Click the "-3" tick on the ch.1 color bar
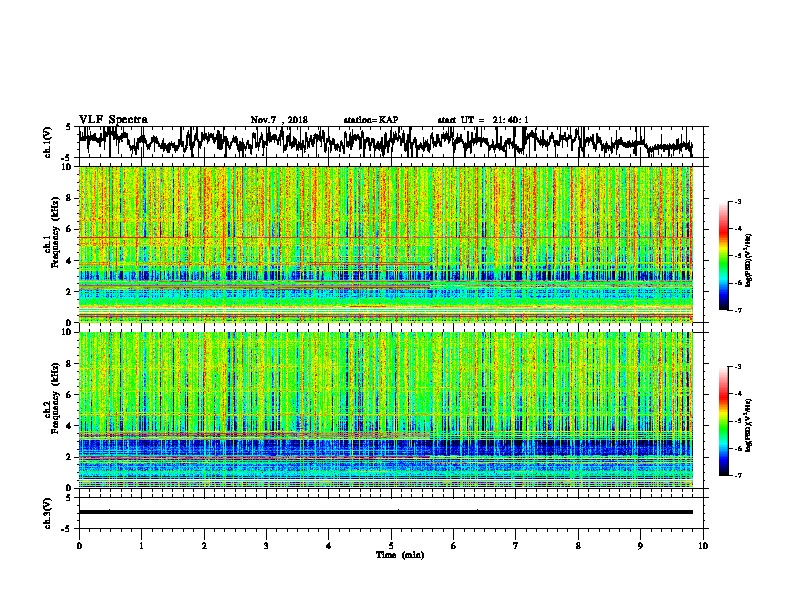This screenshot has height=612, width=792. [737, 201]
